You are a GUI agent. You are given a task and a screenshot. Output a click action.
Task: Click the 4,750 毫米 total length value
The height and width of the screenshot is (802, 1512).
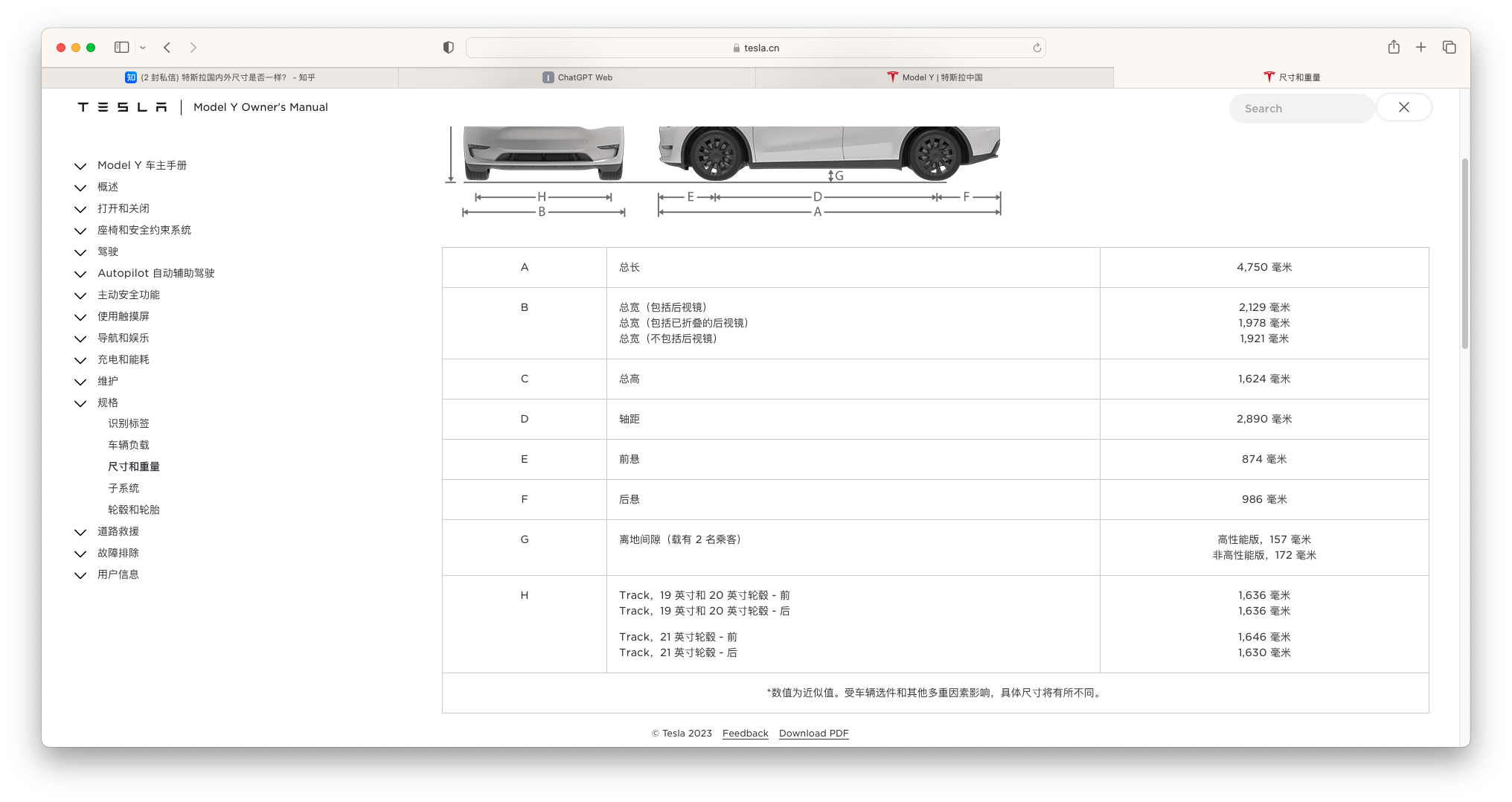click(1264, 267)
